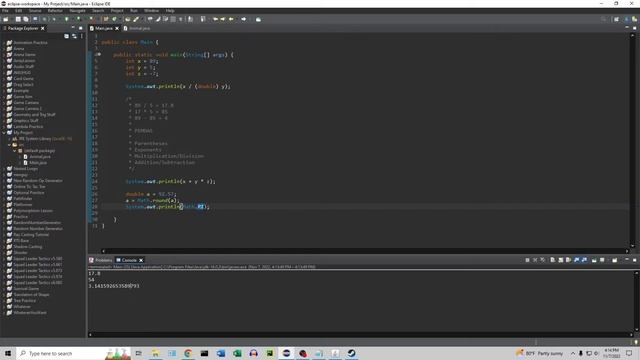Open the Run menu
The height and width of the screenshot is (360, 640).
click(134, 11)
